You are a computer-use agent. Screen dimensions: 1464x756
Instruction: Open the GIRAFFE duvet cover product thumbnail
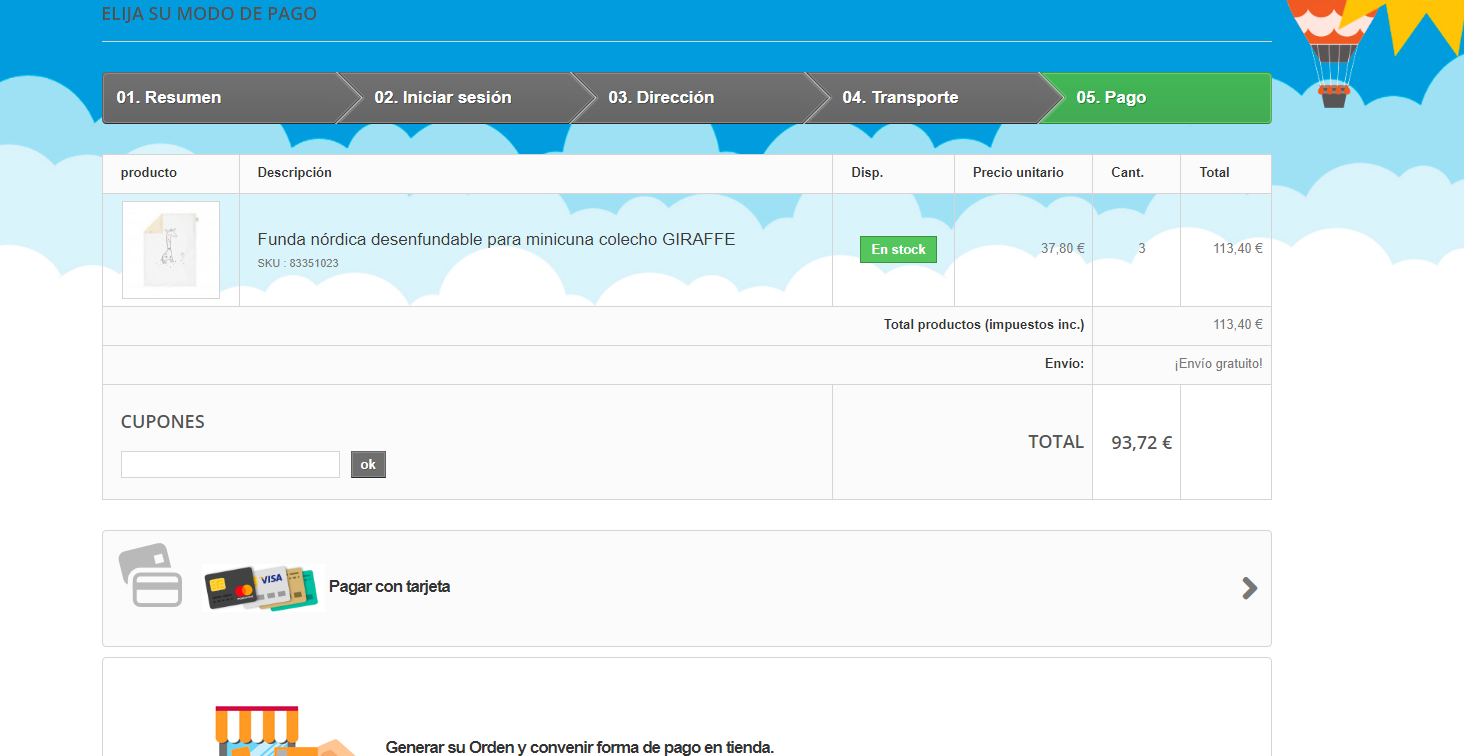click(171, 250)
